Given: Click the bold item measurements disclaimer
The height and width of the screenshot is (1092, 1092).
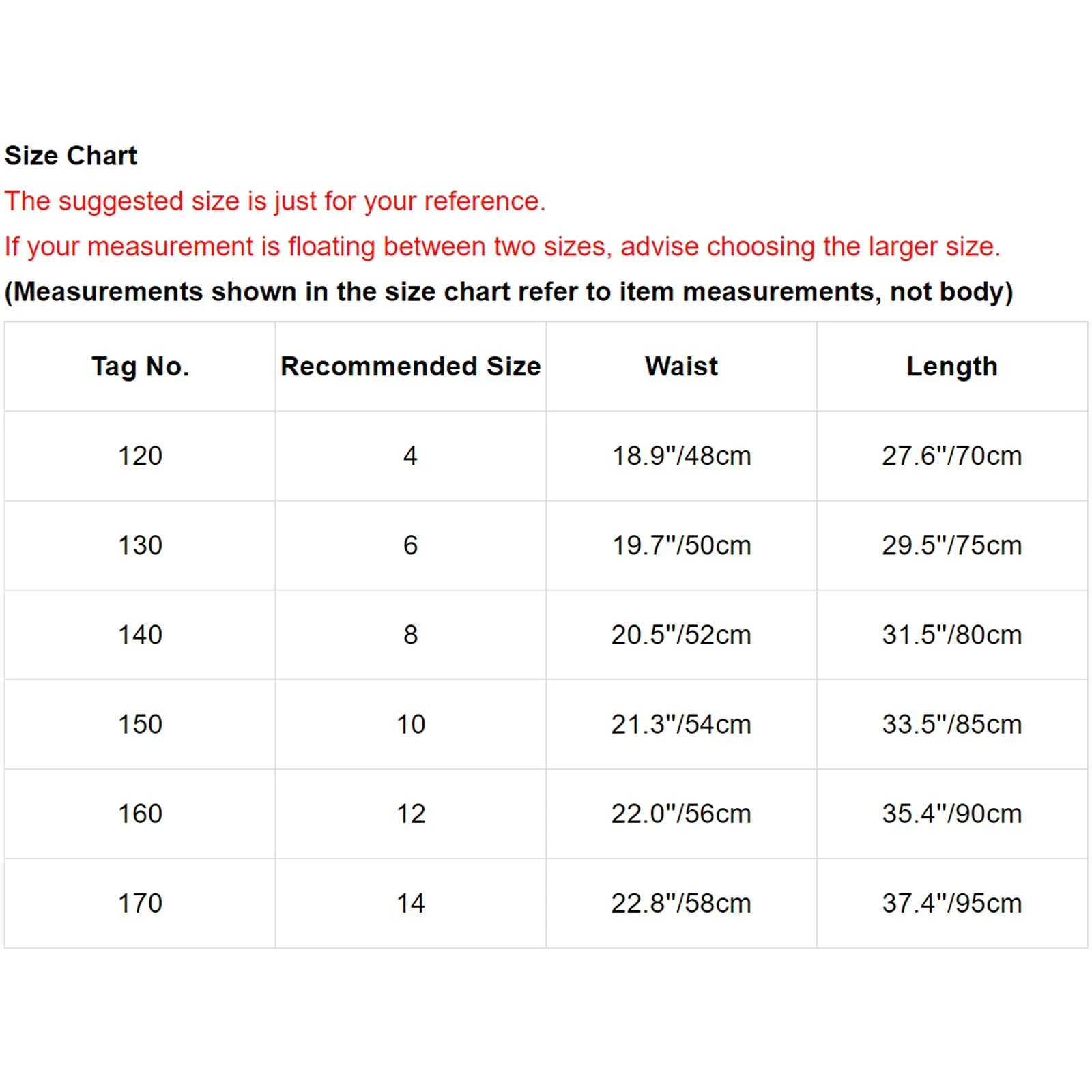Looking at the screenshot, I should 508,291.
